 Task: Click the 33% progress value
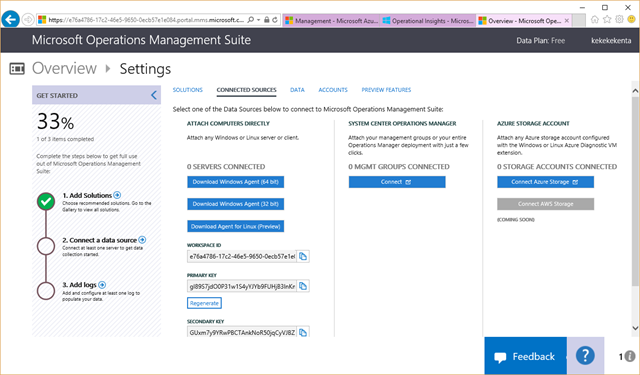pyautogui.click(x=56, y=121)
